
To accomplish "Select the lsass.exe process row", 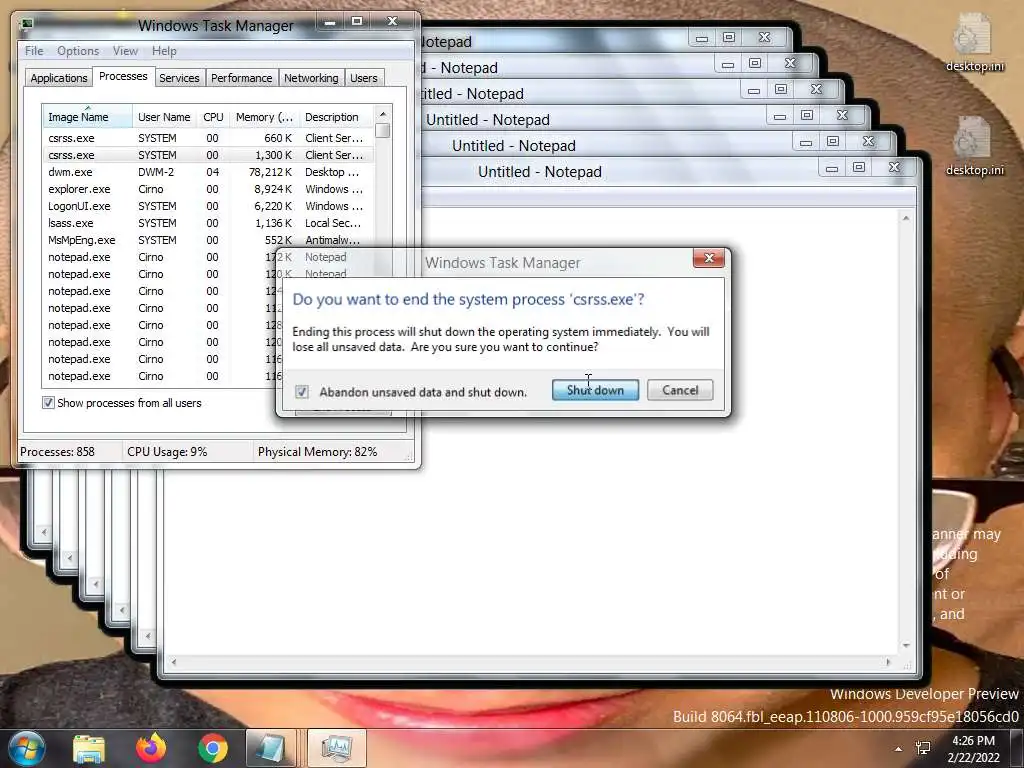I will 208,223.
